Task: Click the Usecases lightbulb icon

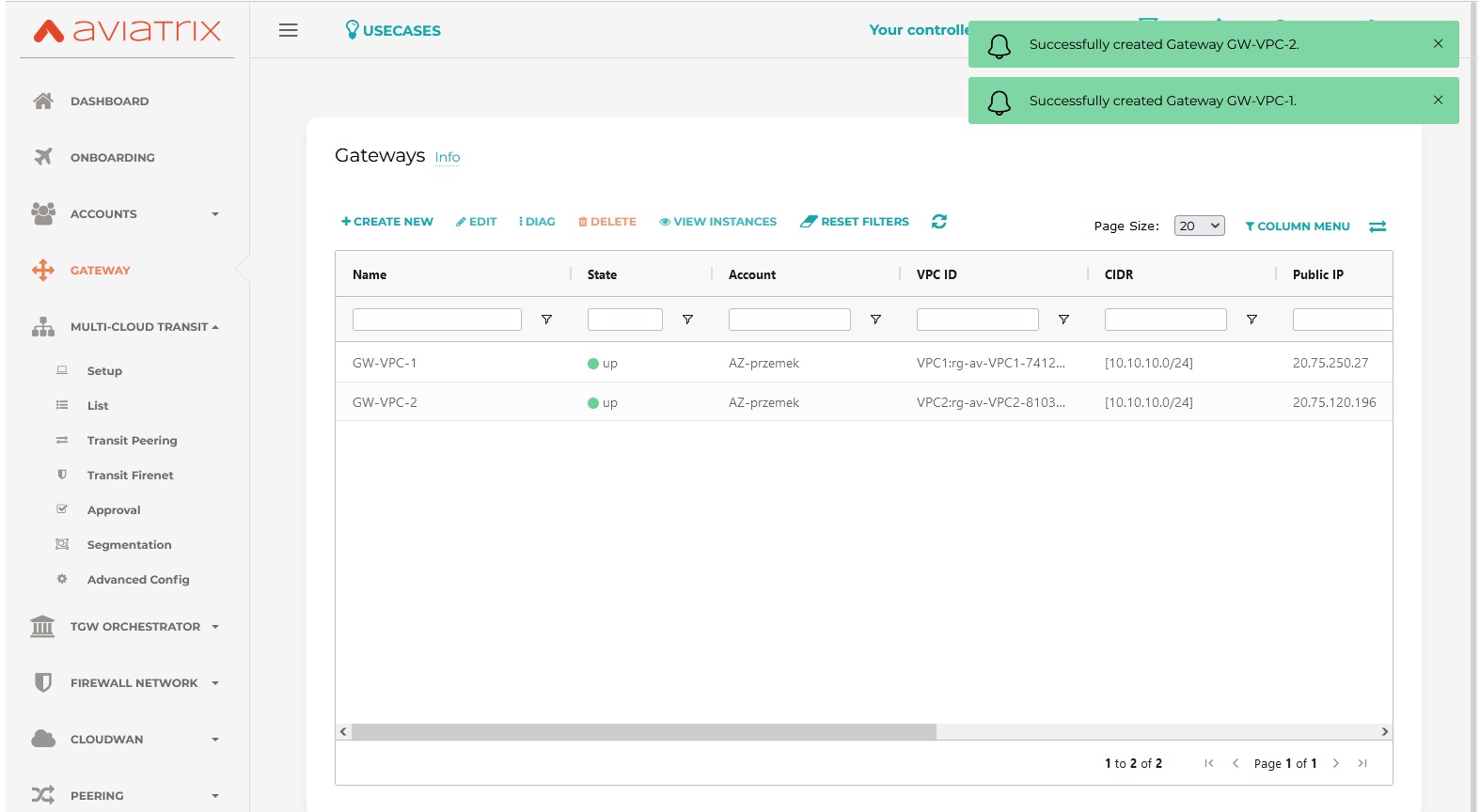Action: click(x=353, y=30)
